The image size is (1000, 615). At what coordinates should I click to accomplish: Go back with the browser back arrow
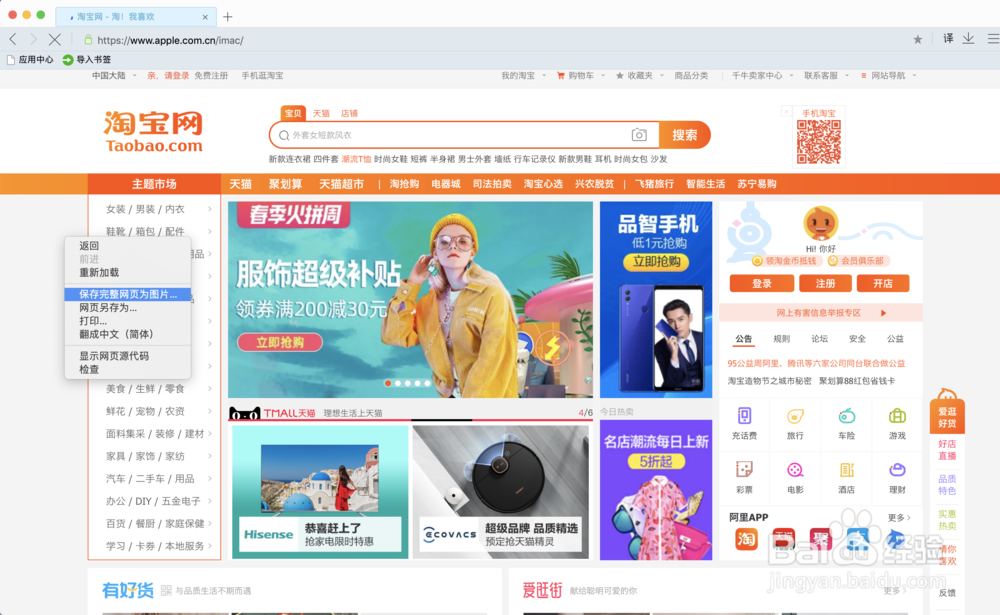(13, 40)
